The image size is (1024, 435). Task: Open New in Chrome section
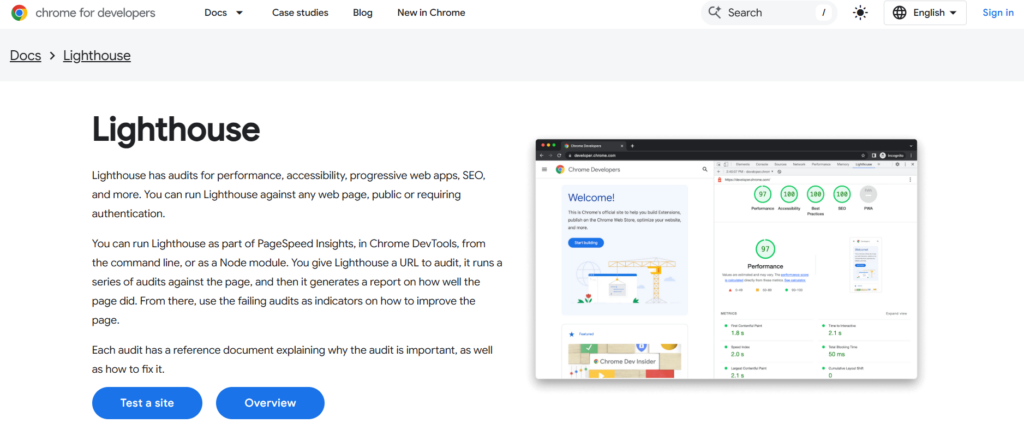[431, 12]
